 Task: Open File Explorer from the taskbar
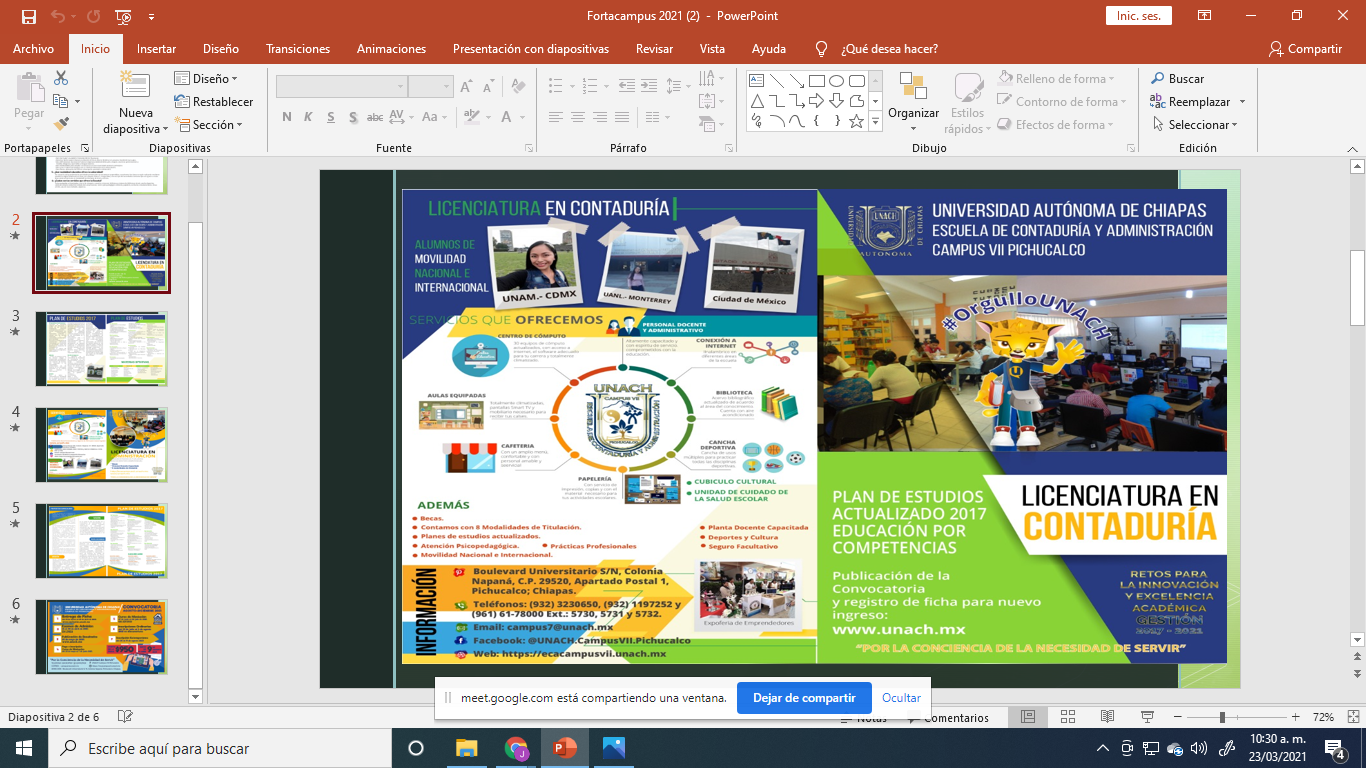coord(467,748)
